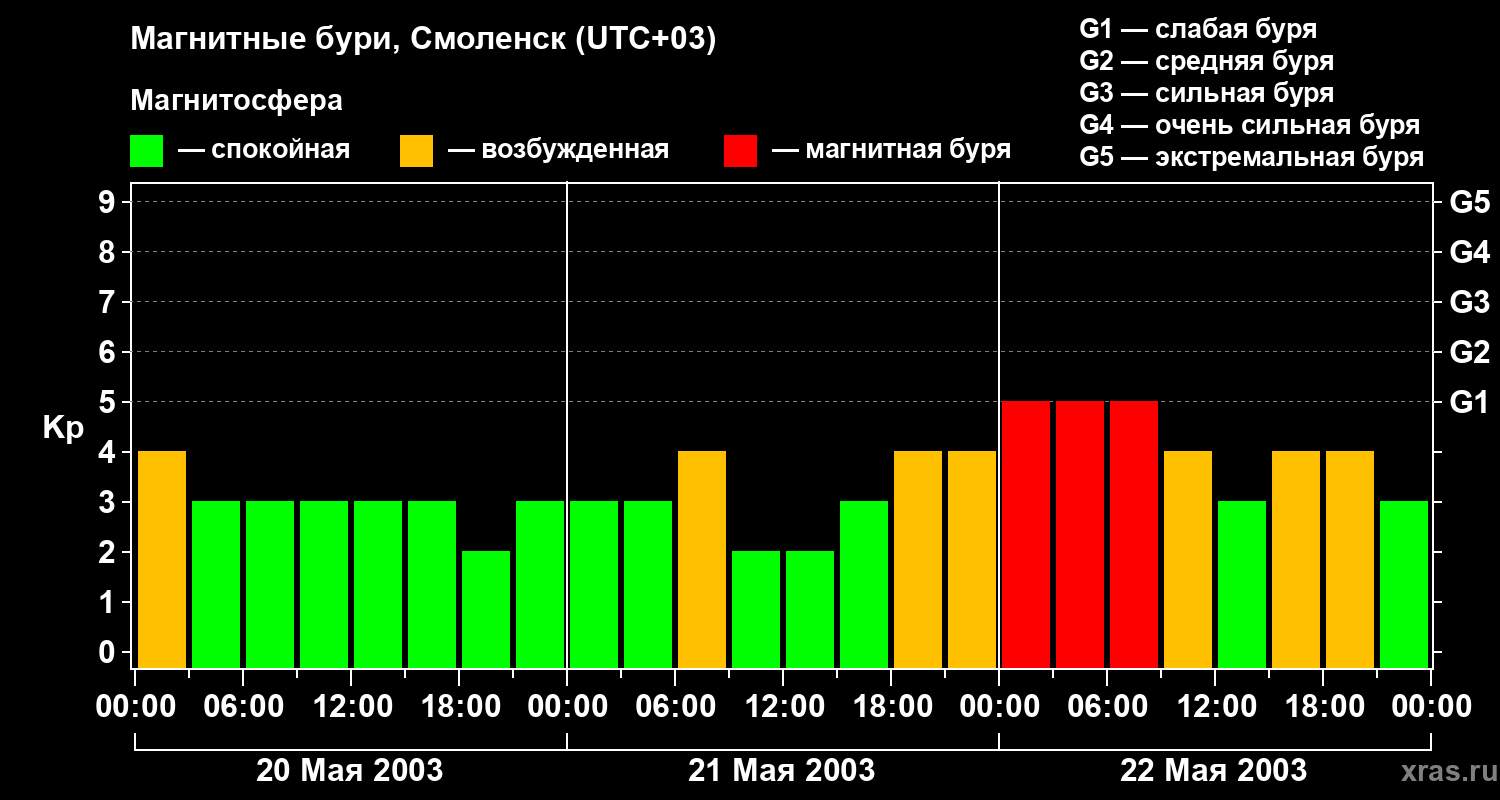Viewport: 1500px width, 800px height.
Task: Select the first orange bar on 20 Мая
Action: click(x=162, y=559)
